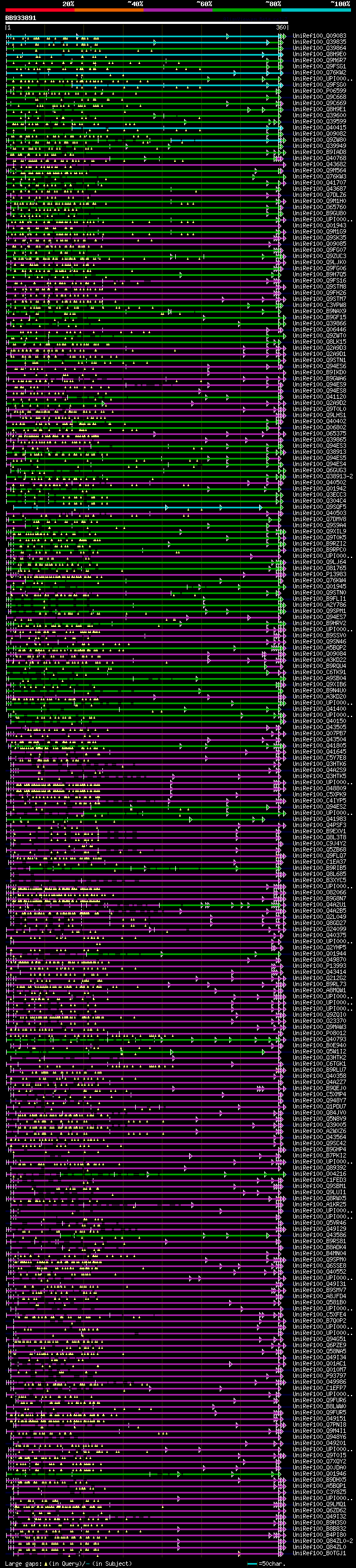Select UniRef100_Q41983 hit label
The image size is (356, 1568).
pos(319,819)
